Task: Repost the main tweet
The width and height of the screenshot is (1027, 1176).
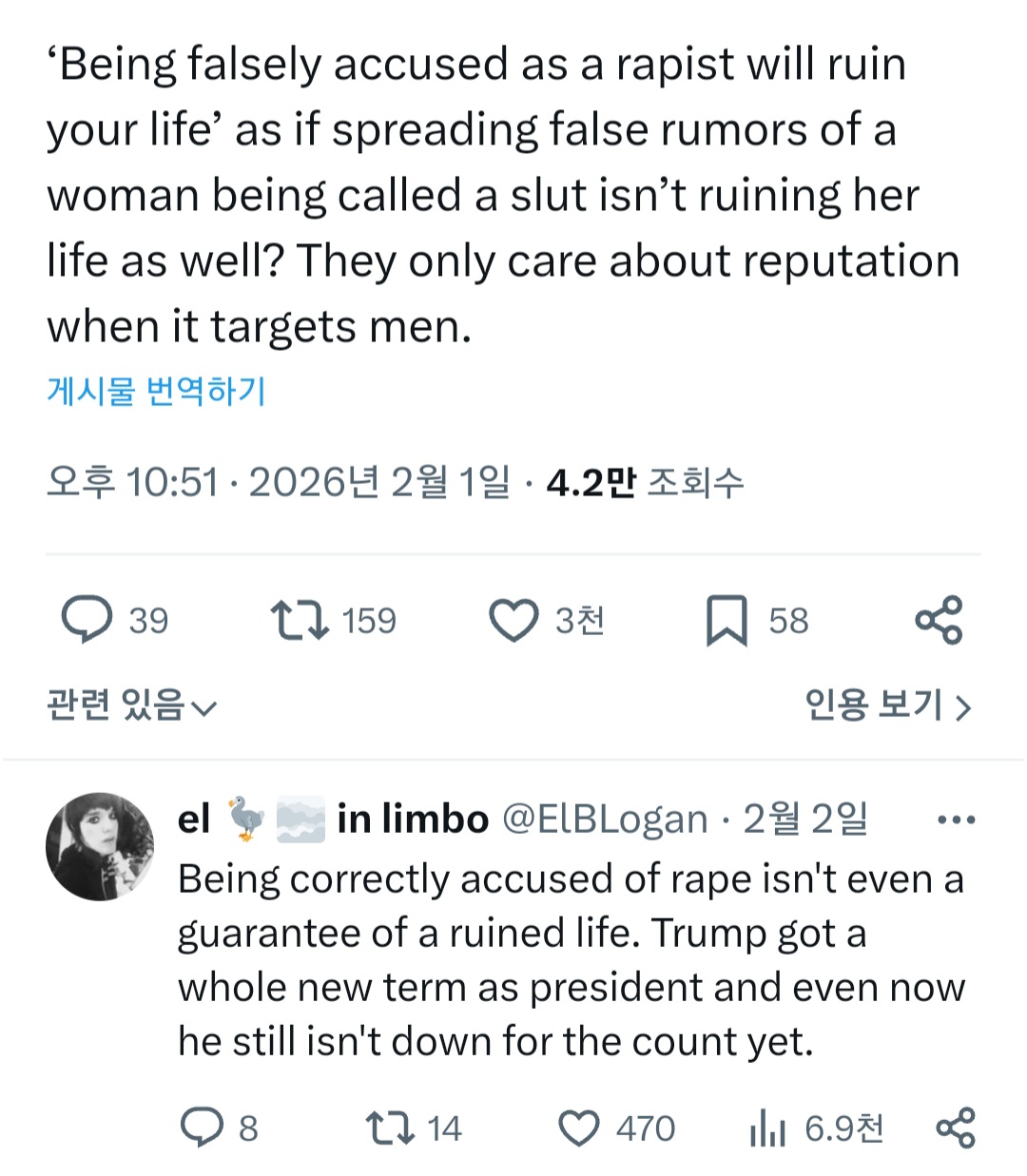Action: pos(300,620)
